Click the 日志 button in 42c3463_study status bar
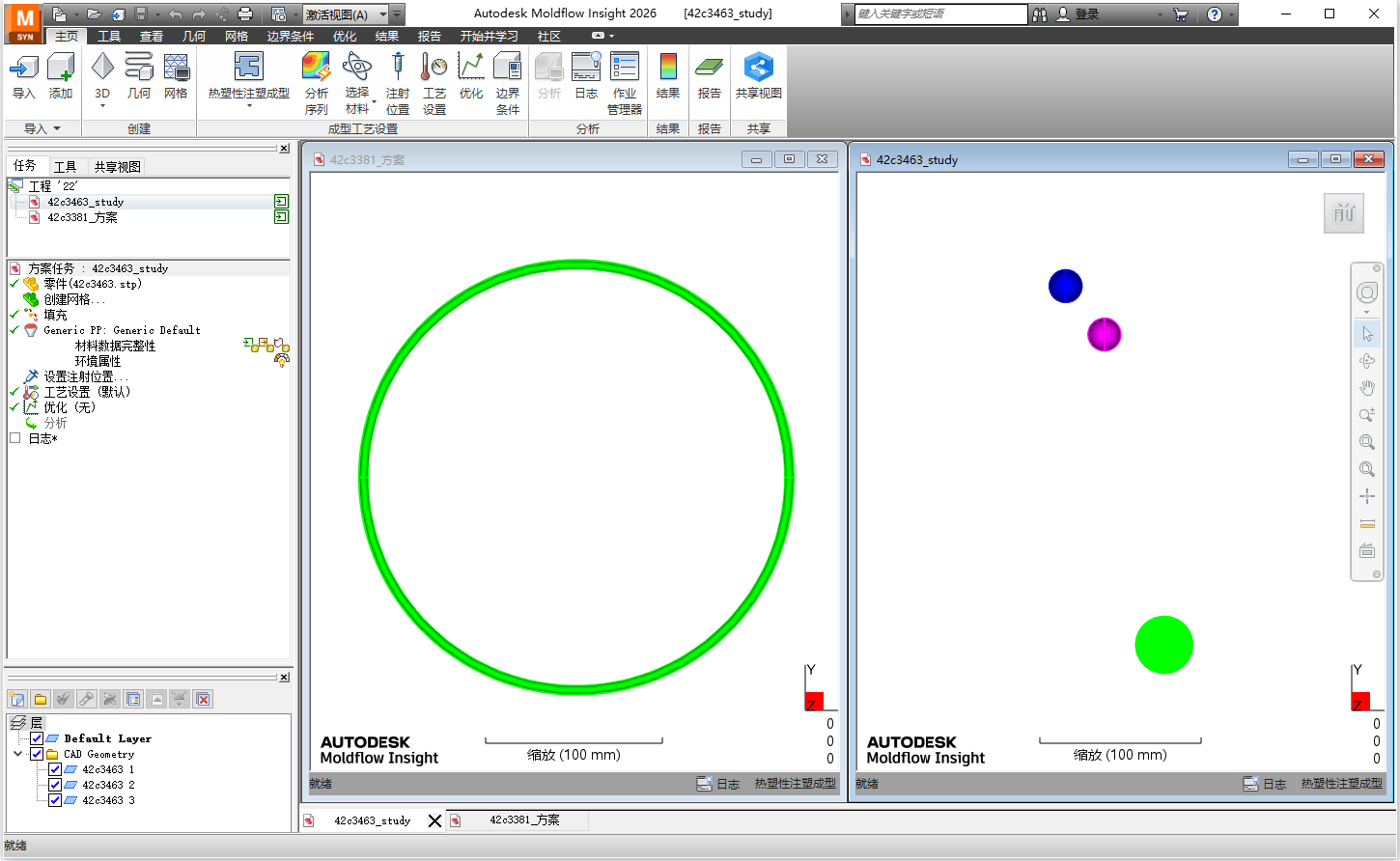 click(x=1266, y=784)
